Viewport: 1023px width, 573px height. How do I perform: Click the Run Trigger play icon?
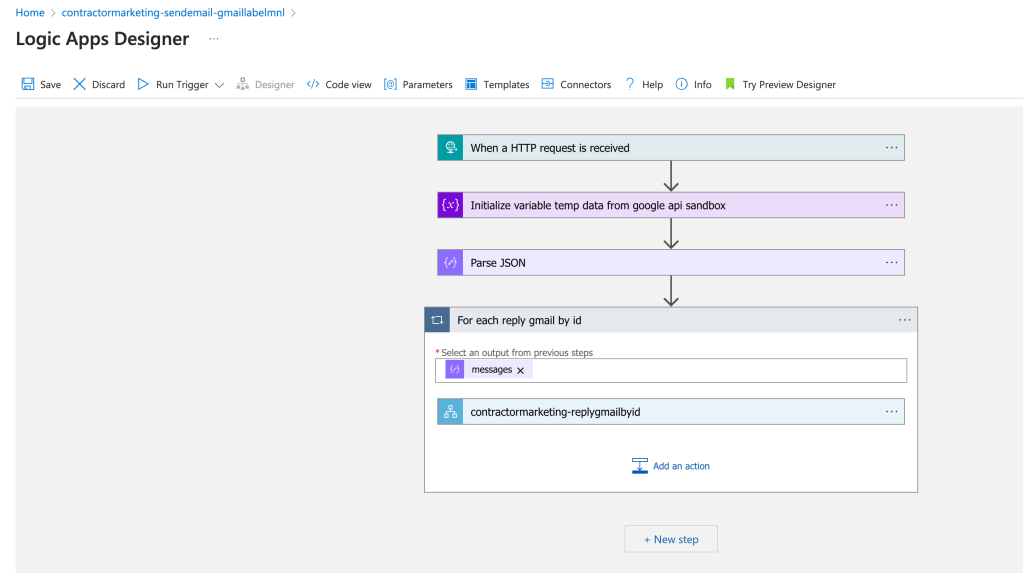tap(143, 84)
